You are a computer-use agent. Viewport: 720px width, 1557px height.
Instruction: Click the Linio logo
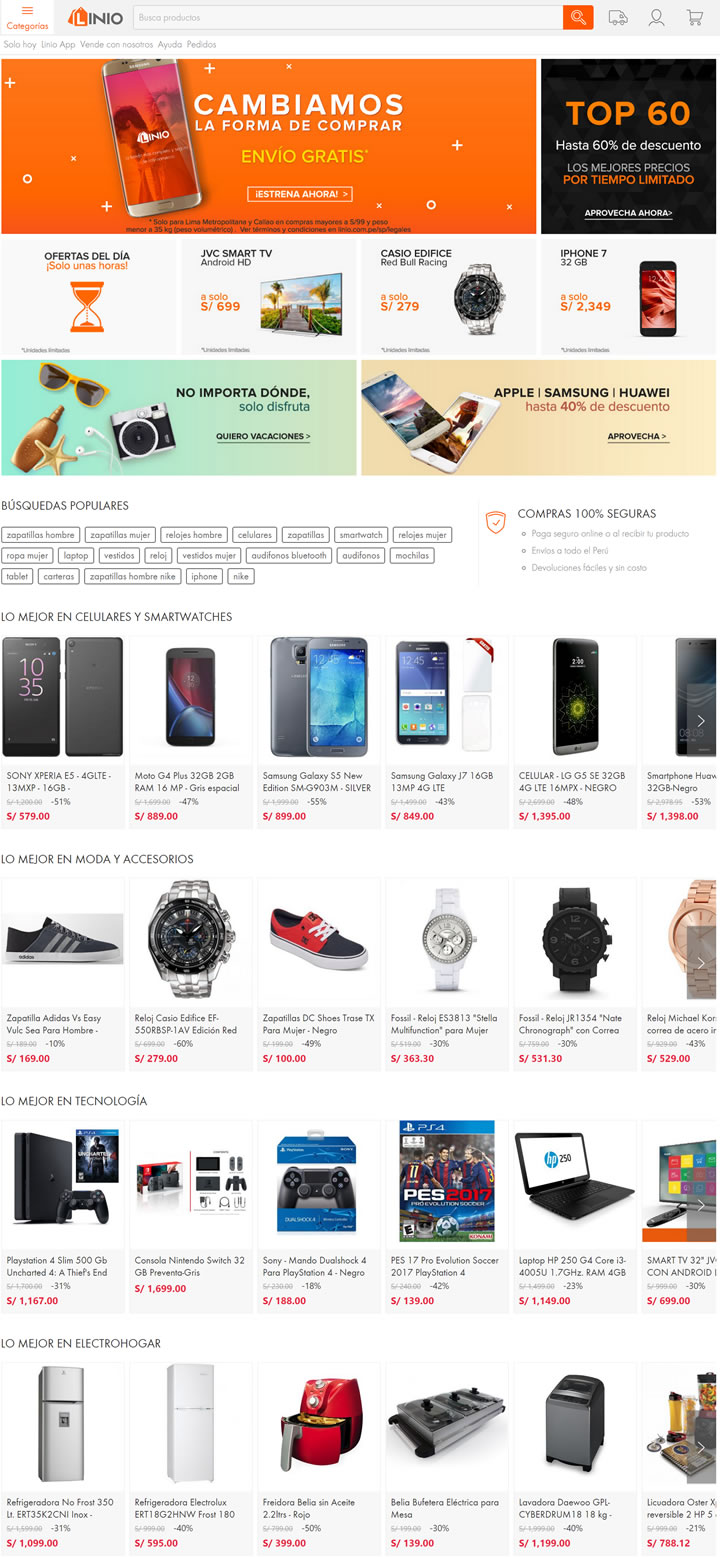pyautogui.click(x=96, y=17)
